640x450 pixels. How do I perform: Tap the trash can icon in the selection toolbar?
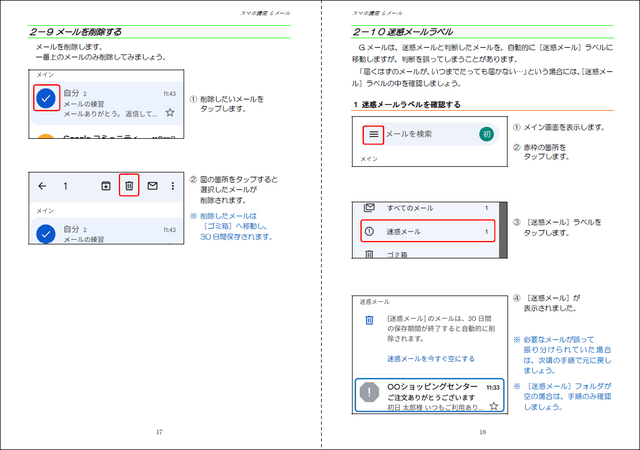pos(129,186)
